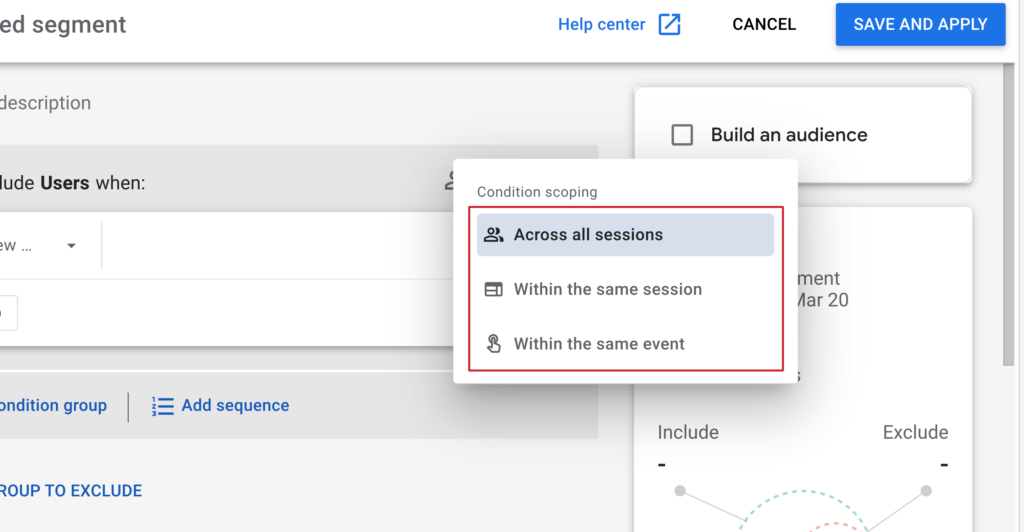Open the Help center link
This screenshot has width=1024, height=532.
click(x=601, y=25)
